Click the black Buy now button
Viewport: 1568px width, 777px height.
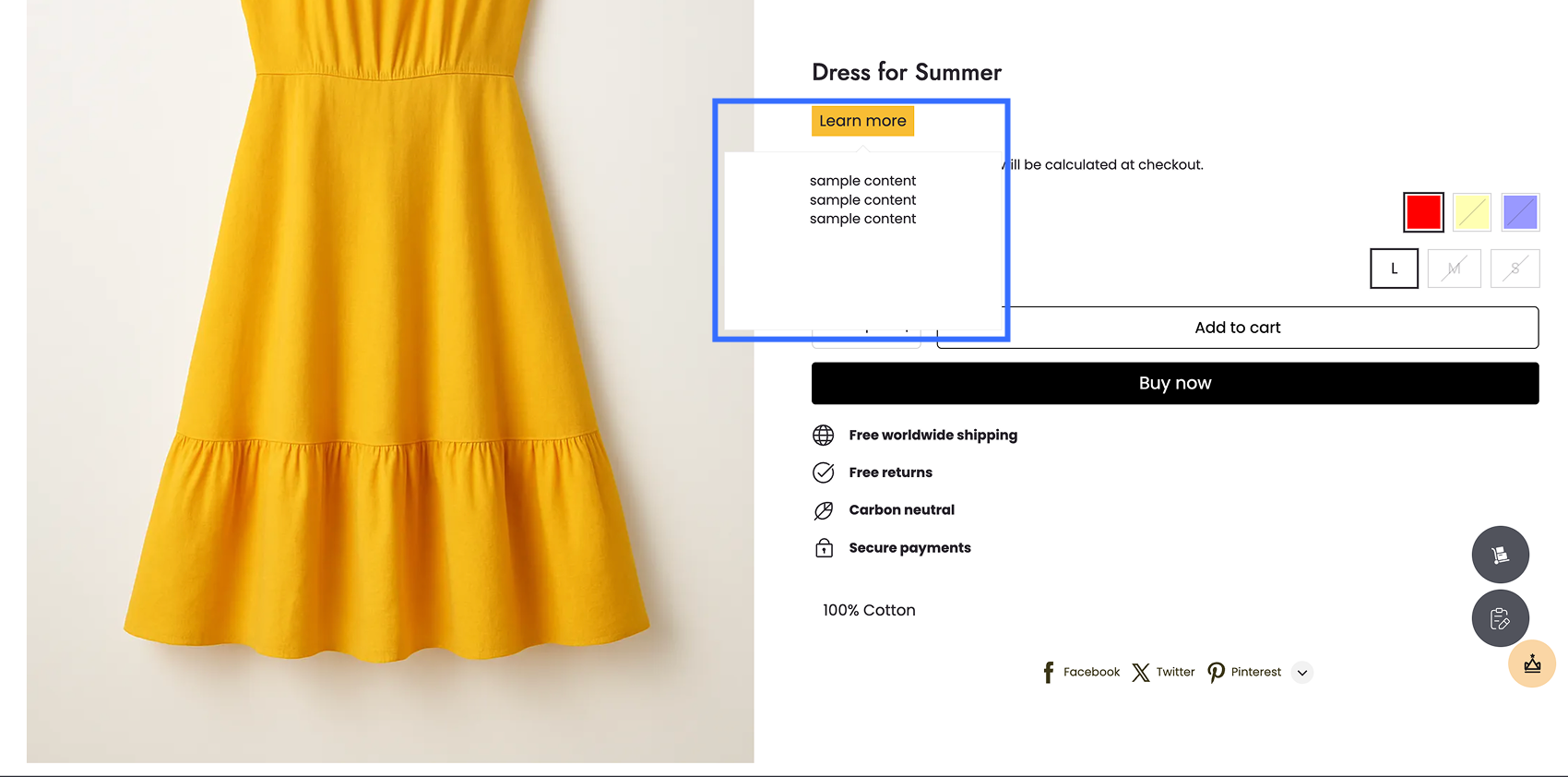coord(1175,383)
